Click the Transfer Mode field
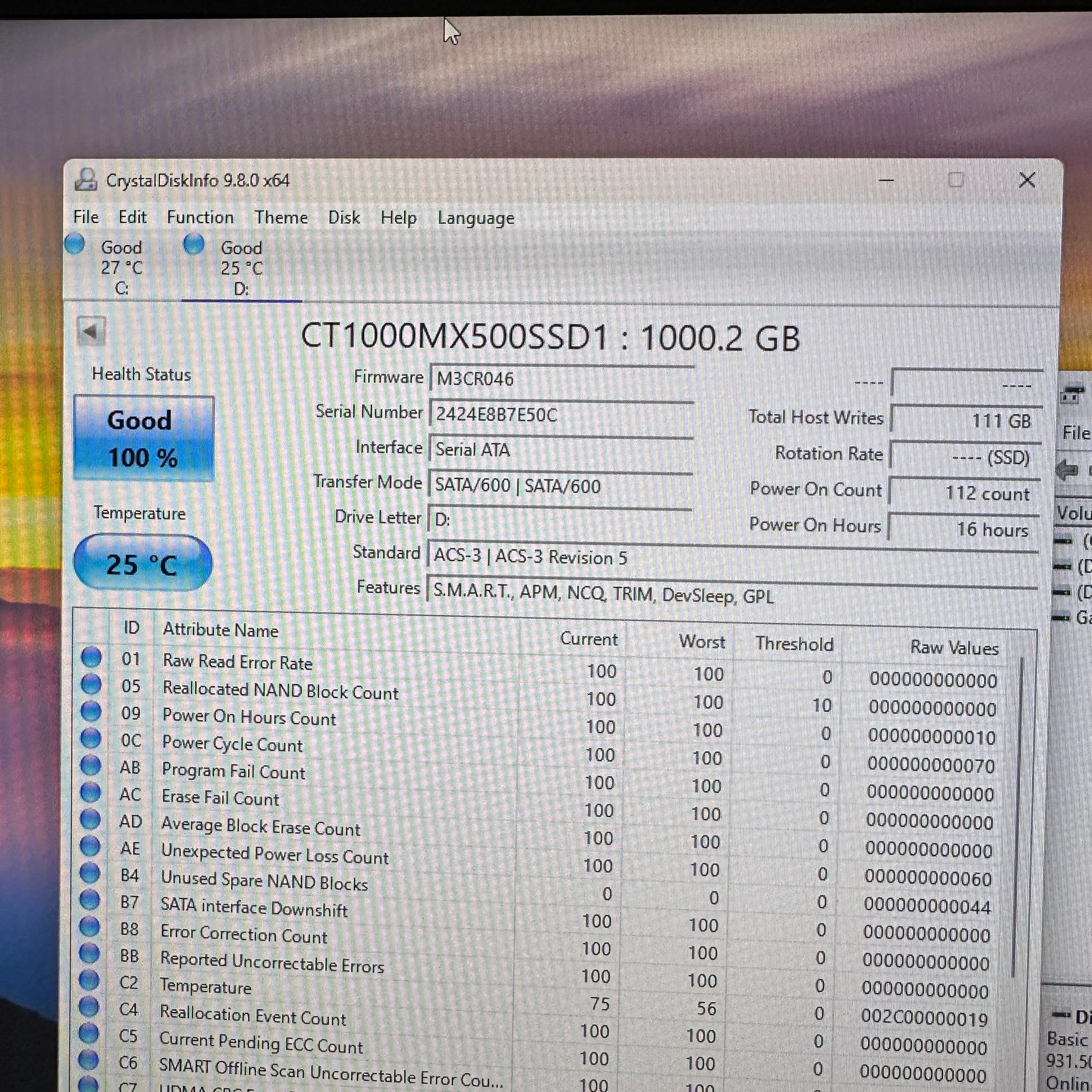The height and width of the screenshot is (1092, 1092). (x=561, y=486)
